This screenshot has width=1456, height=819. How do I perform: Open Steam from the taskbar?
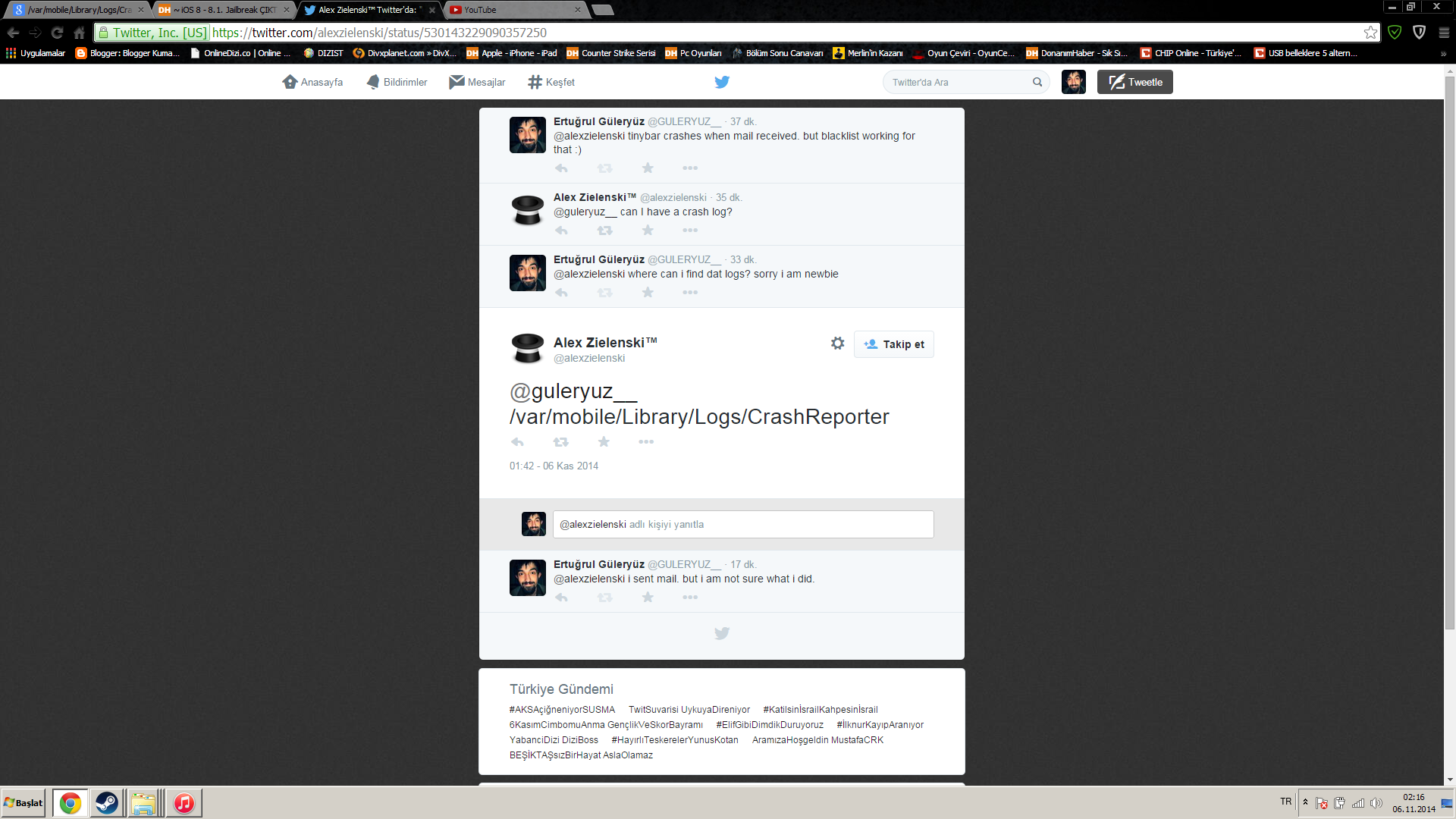pyautogui.click(x=107, y=803)
